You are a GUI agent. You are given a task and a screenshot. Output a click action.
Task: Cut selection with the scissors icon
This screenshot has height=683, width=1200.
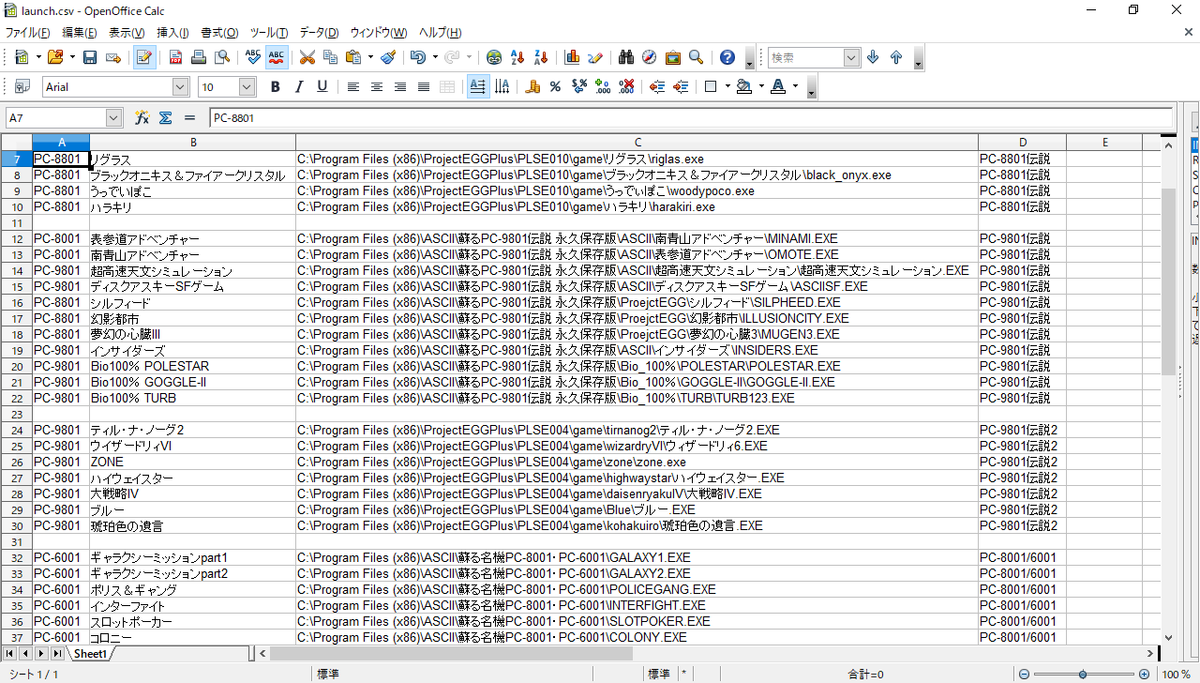coord(307,58)
